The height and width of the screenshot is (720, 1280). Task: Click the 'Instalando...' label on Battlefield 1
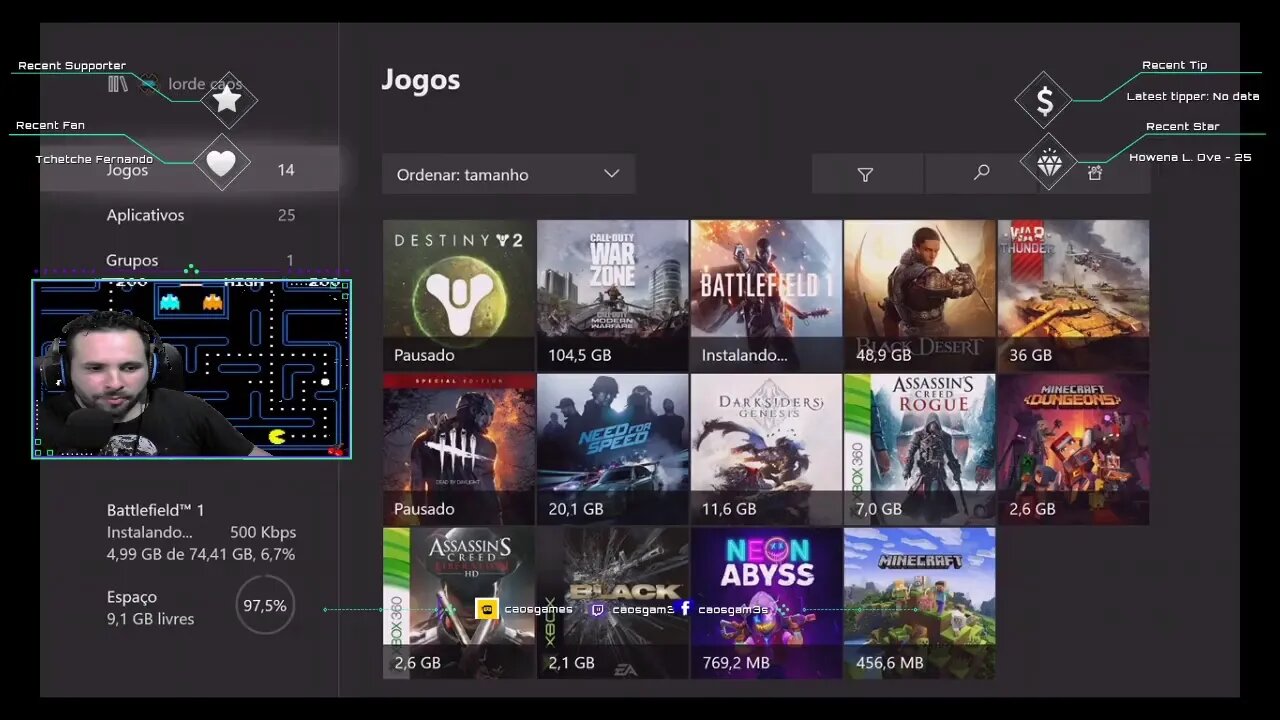(x=745, y=355)
